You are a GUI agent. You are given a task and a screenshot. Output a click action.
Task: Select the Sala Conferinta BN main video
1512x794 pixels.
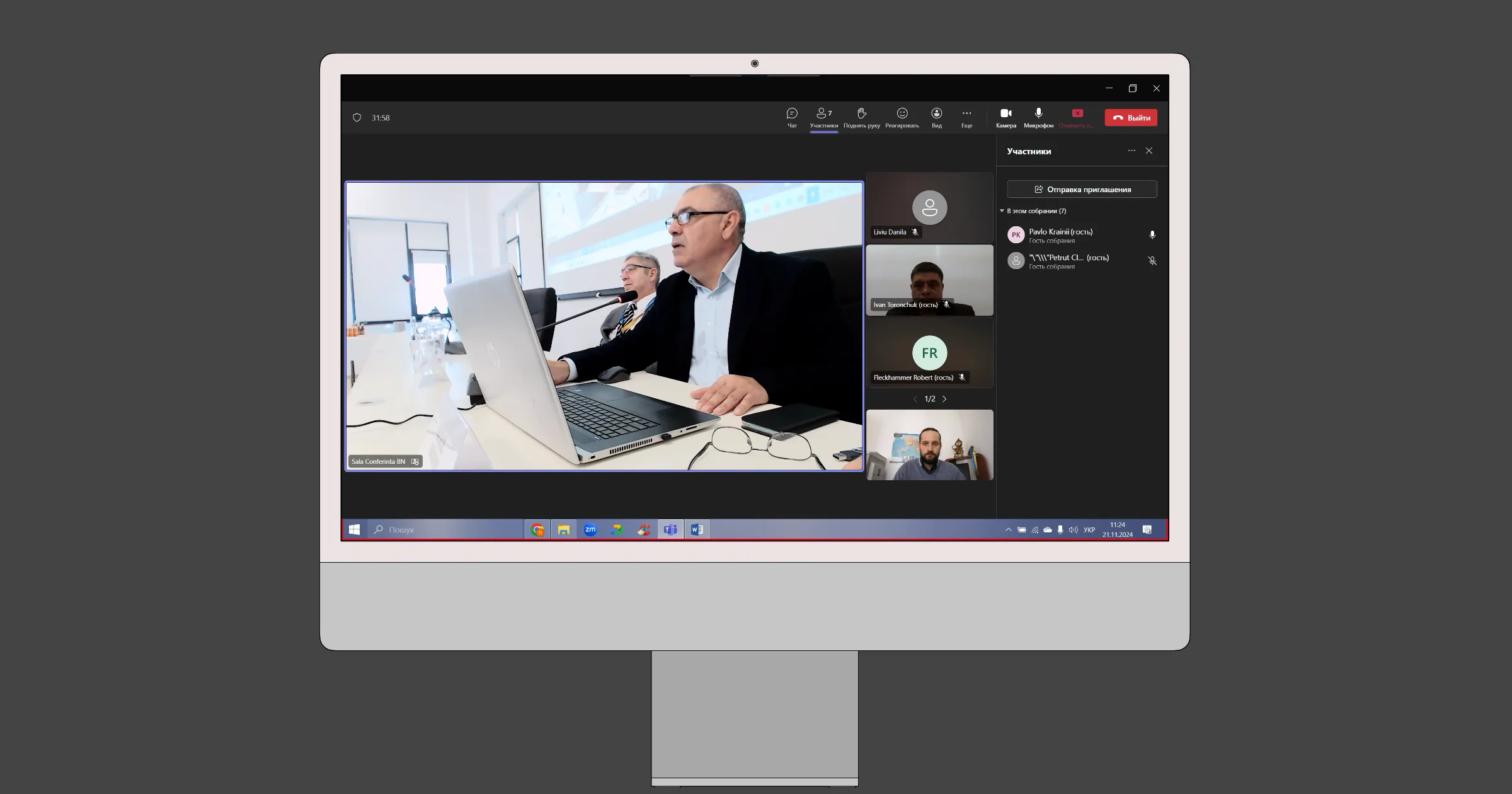tap(604, 326)
